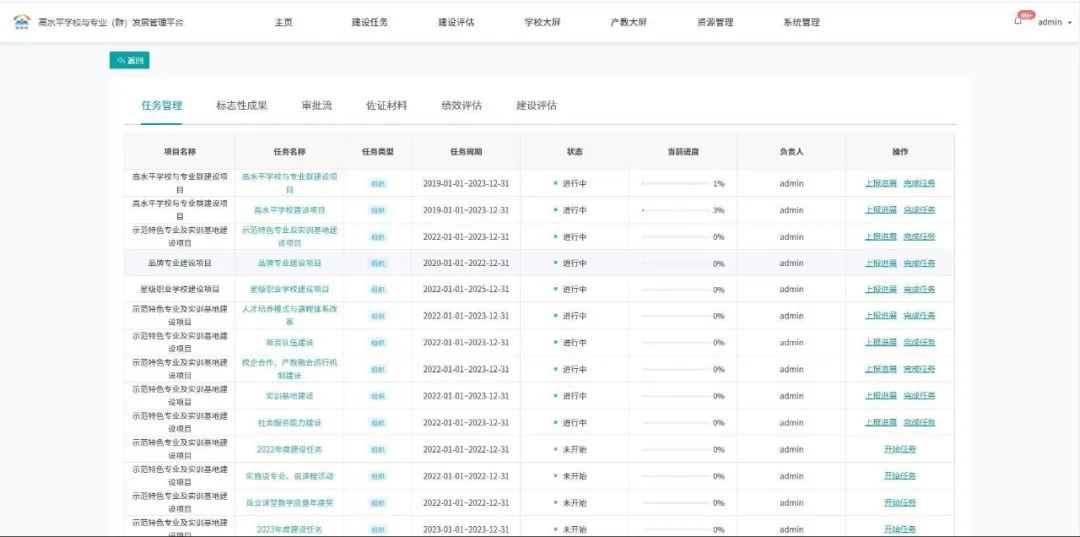
Task: Click 开始任务 for 2022年度建设任务
Action: pos(900,450)
